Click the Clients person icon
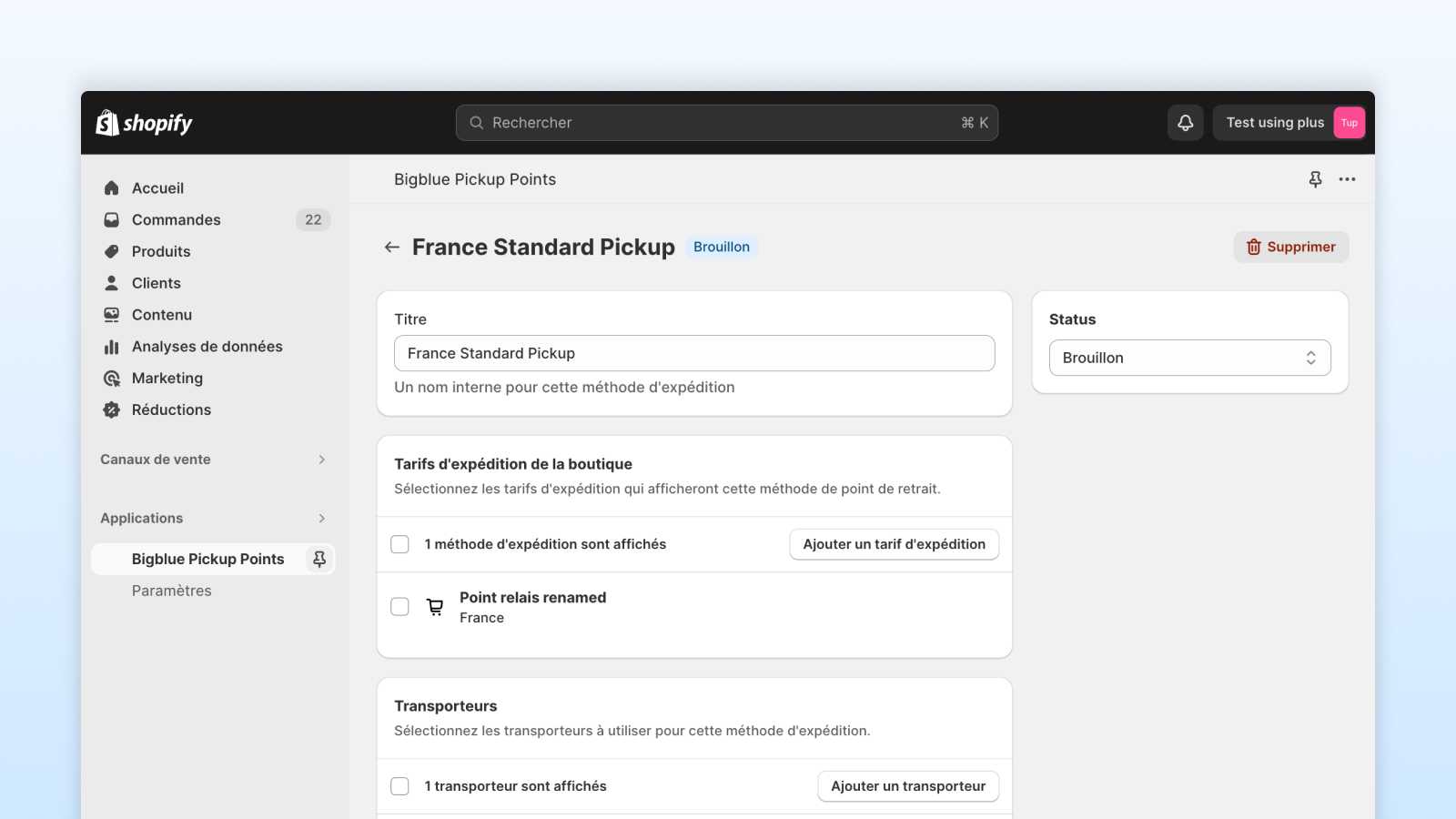The image size is (1456, 819). (112, 283)
